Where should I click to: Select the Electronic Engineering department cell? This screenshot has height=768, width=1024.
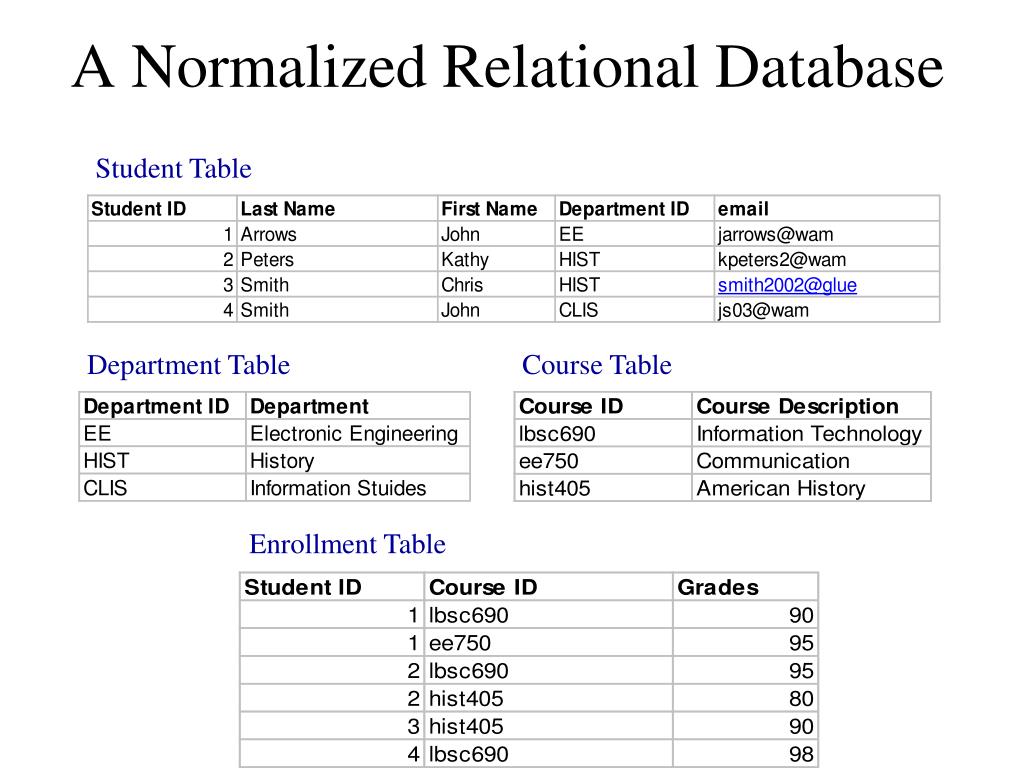(358, 434)
